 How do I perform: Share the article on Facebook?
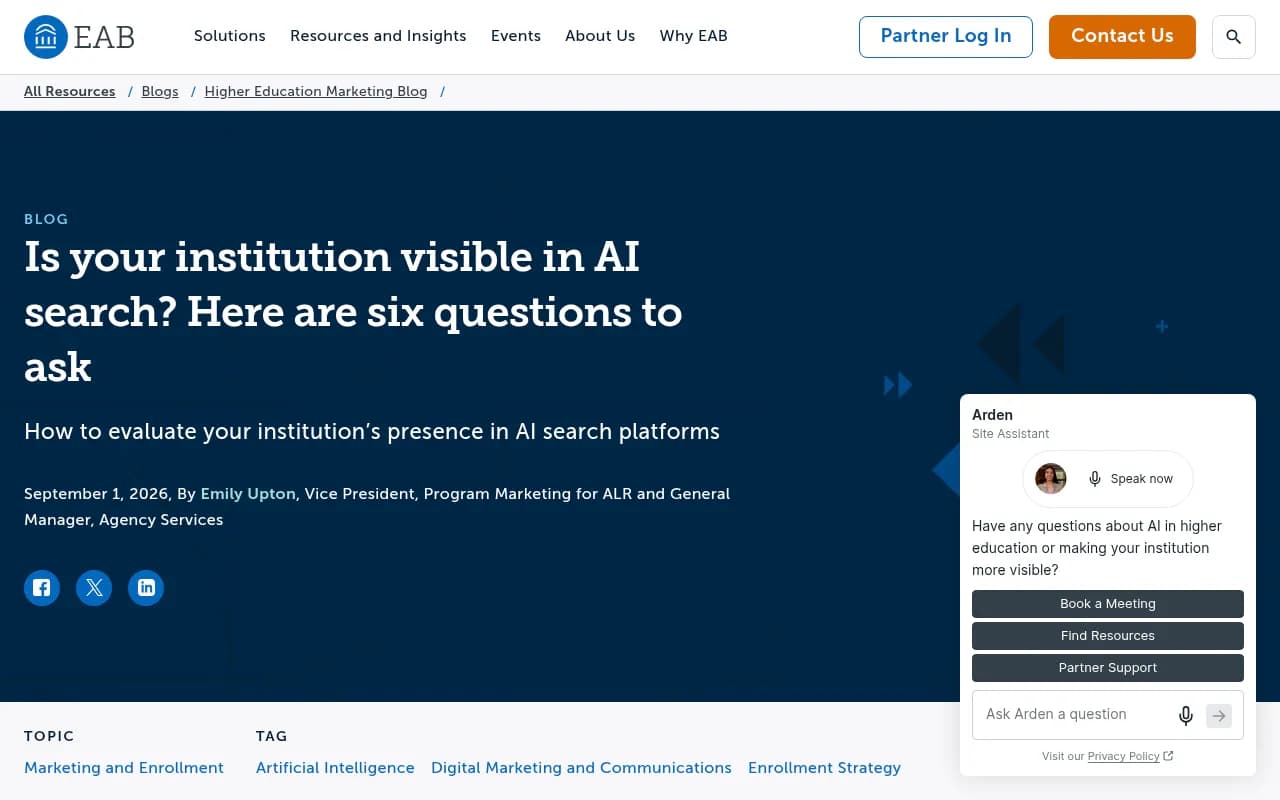click(x=42, y=588)
